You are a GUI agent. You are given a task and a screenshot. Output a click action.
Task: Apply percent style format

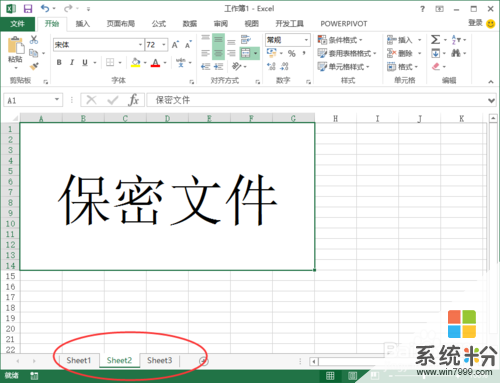tap(292, 53)
